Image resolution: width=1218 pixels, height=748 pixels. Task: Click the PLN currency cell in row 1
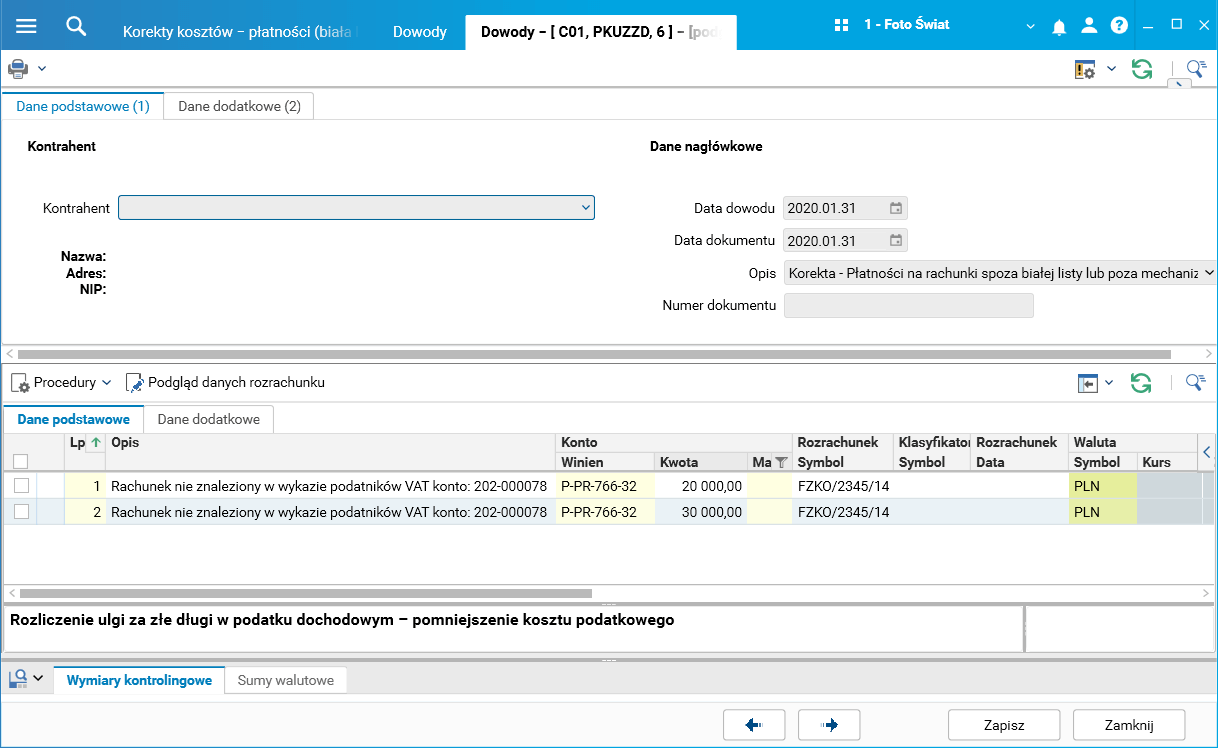point(1103,485)
